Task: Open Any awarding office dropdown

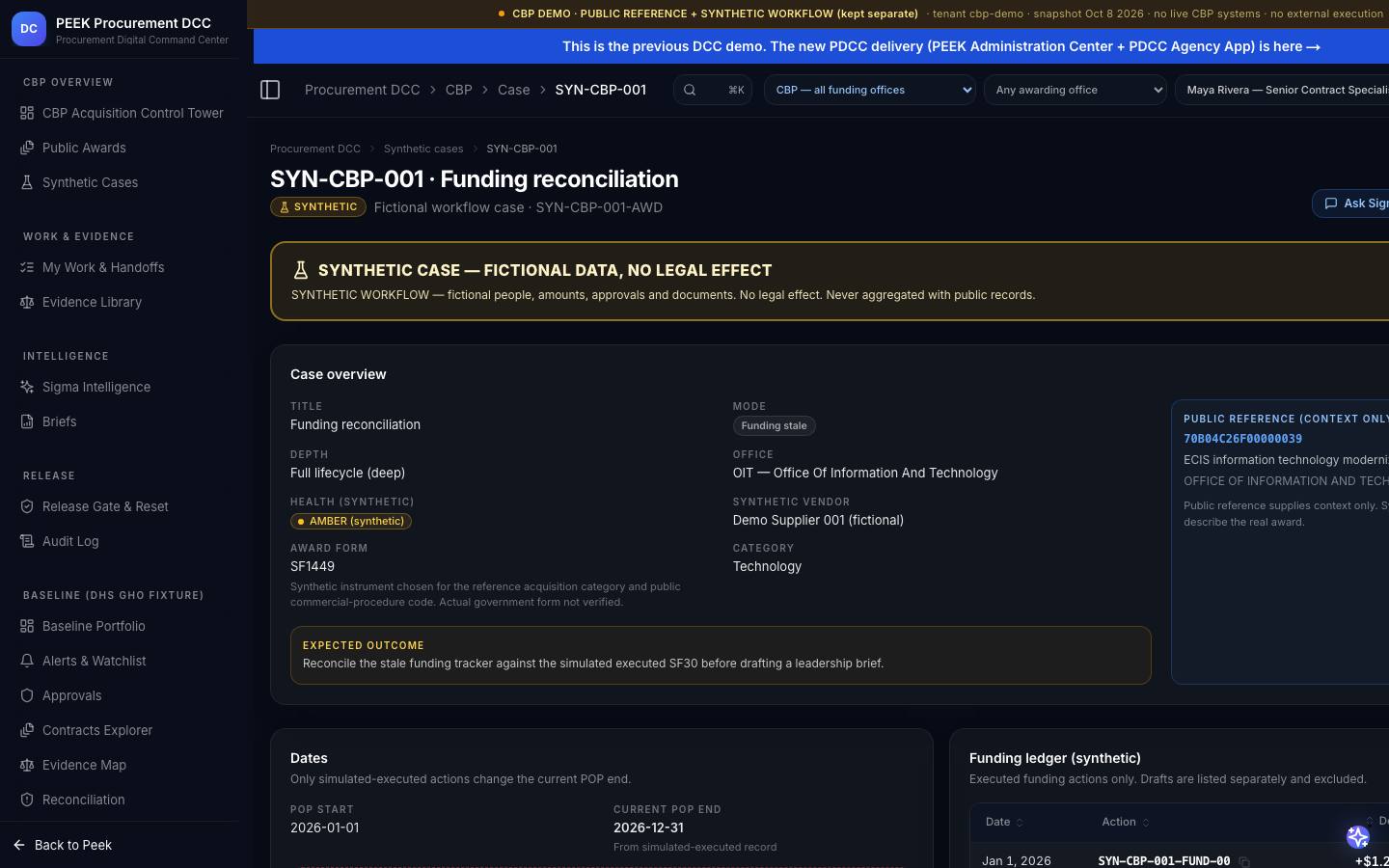Action: pyautogui.click(x=1076, y=90)
